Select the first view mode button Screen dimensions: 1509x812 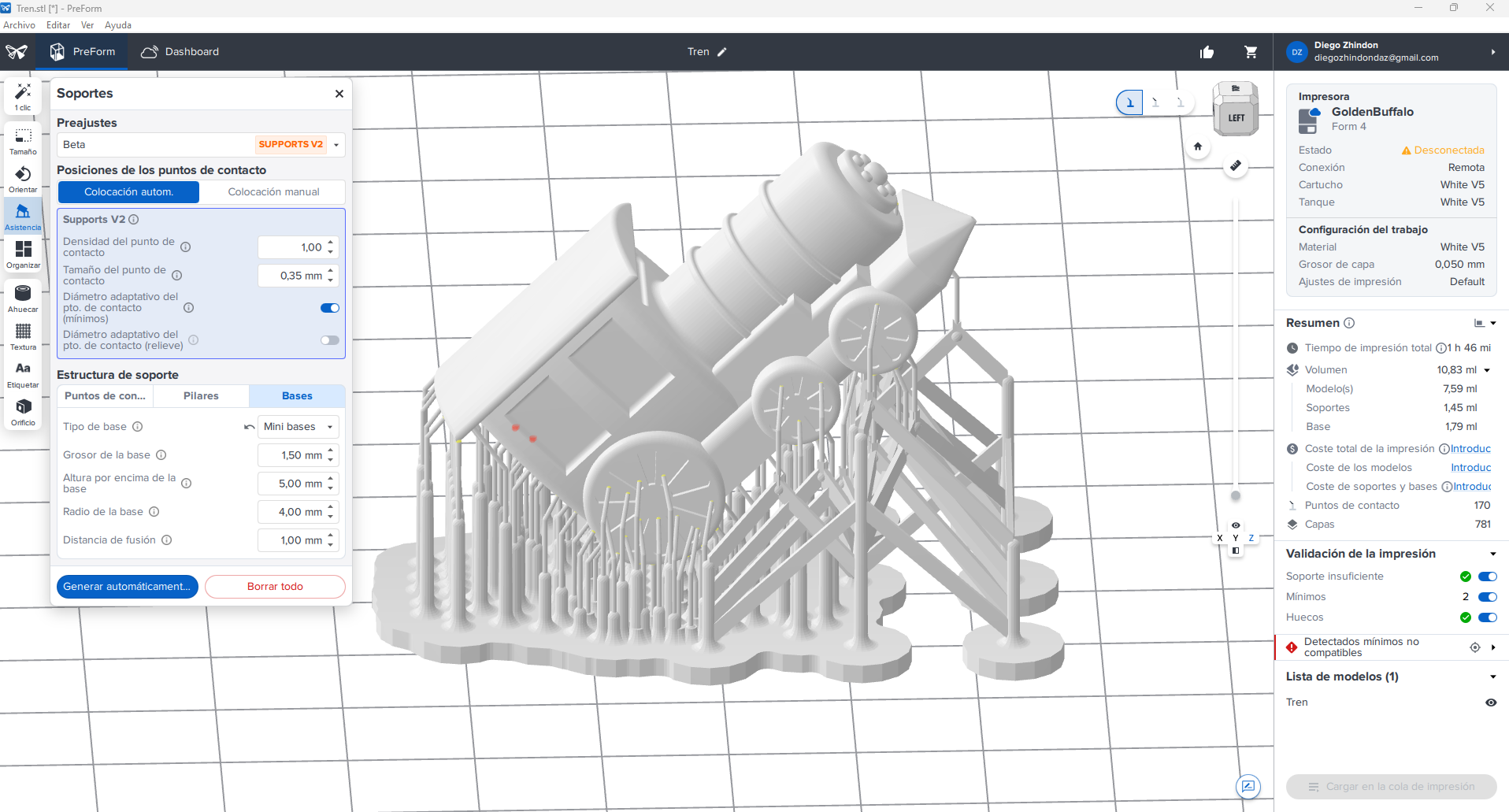point(1129,102)
